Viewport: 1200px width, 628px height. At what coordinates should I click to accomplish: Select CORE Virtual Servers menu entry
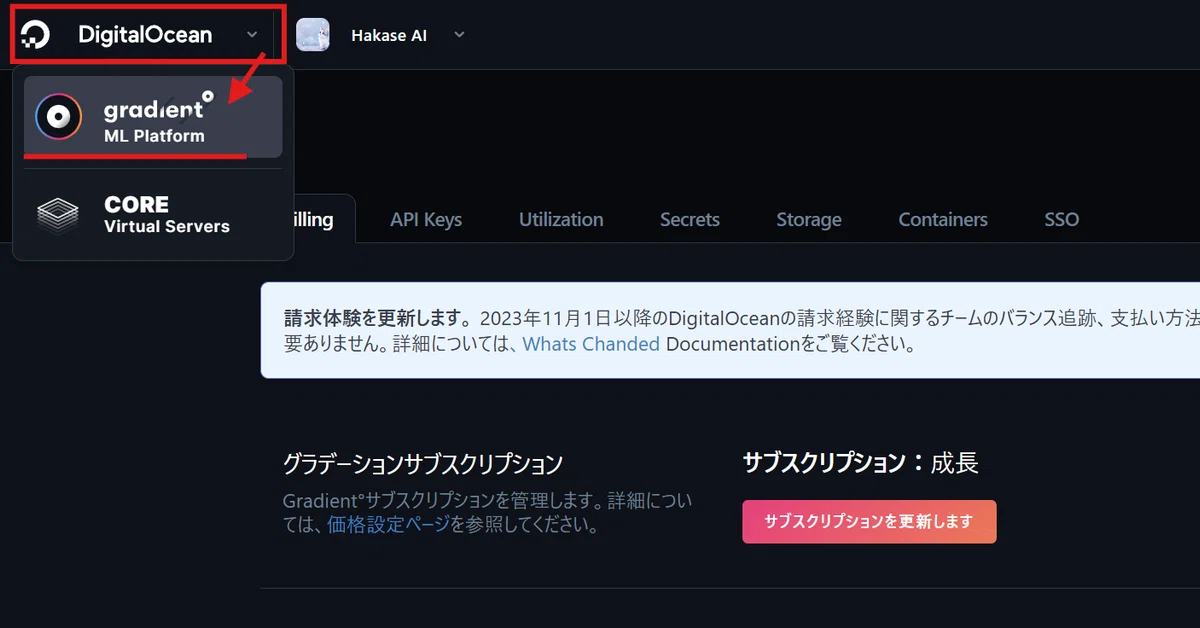coord(153,214)
